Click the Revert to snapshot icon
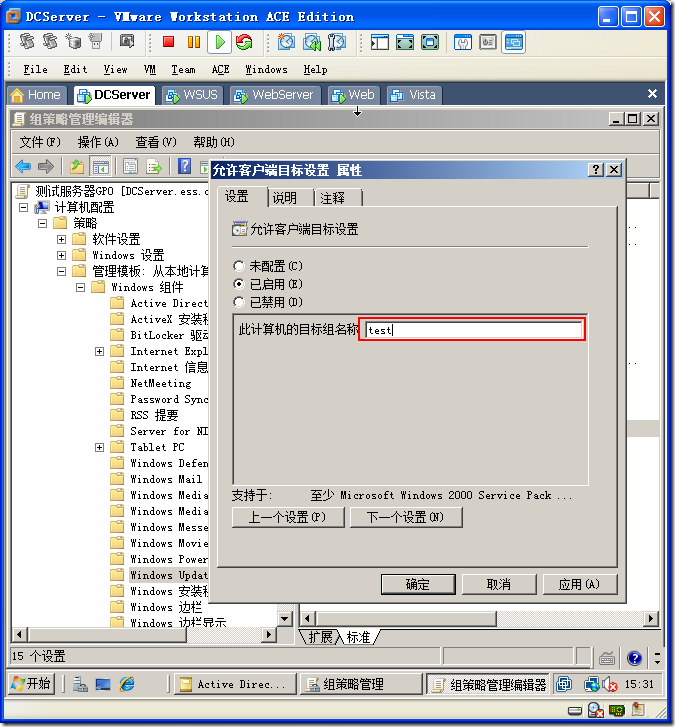Screen dimensions: 675x727 [x=312, y=42]
